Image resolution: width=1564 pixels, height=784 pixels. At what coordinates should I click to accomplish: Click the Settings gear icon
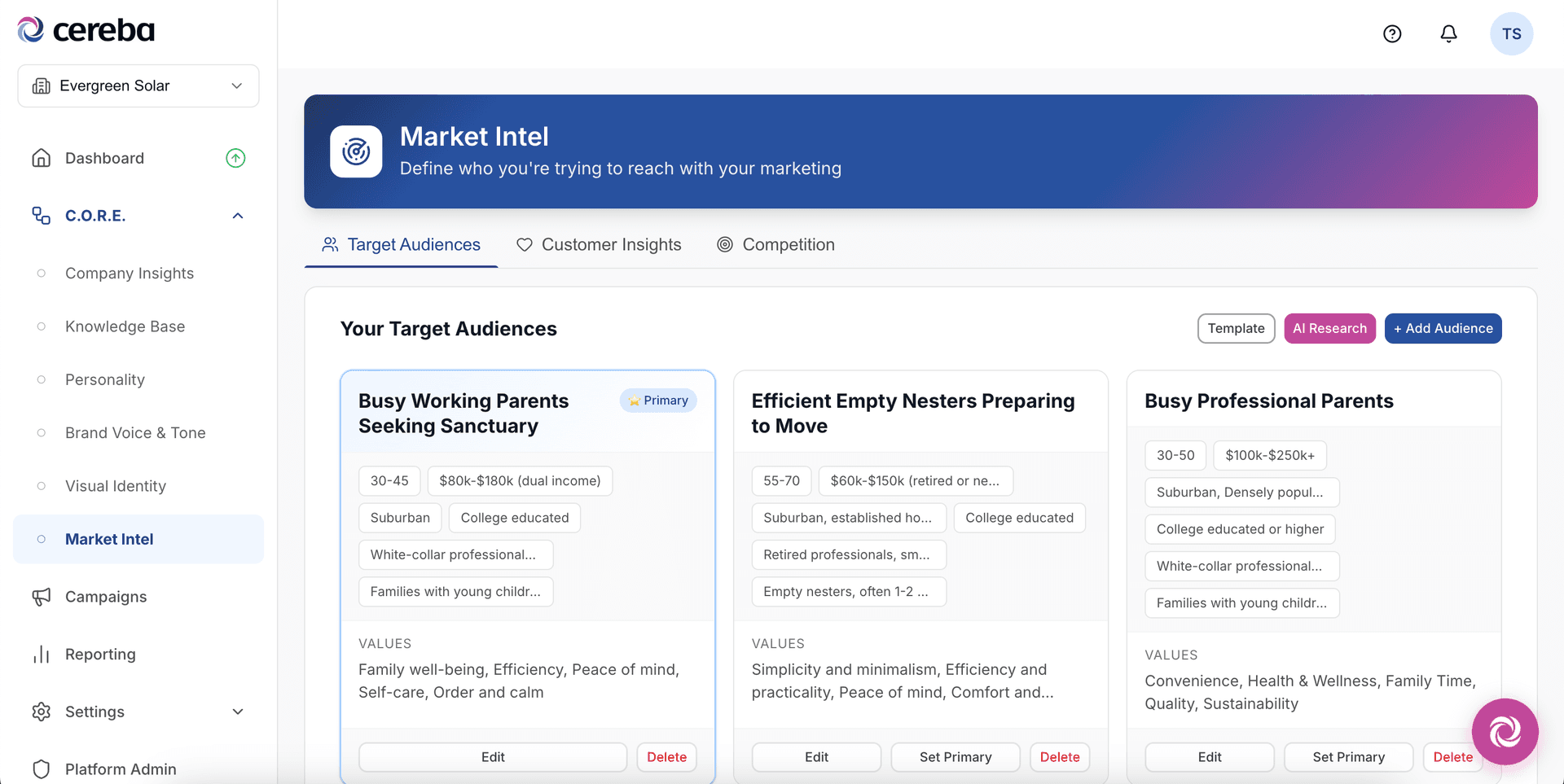(42, 712)
